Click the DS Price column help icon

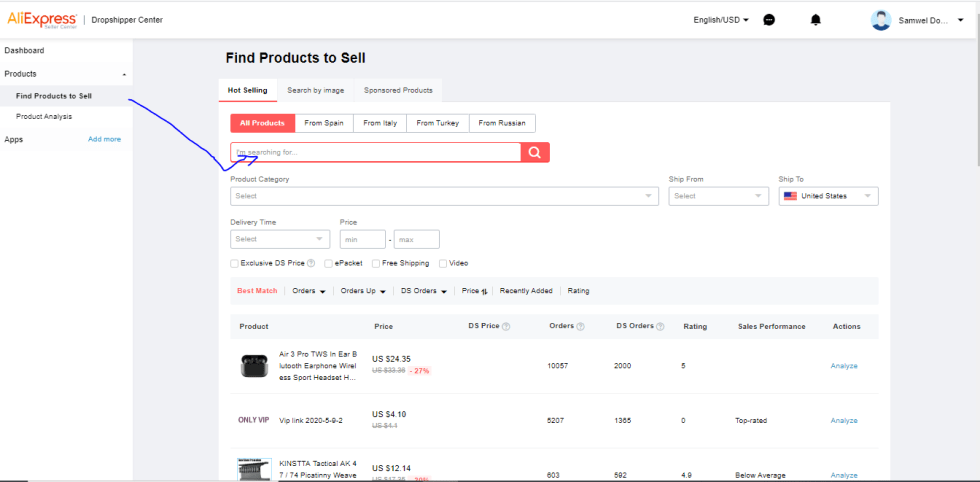point(506,326)
